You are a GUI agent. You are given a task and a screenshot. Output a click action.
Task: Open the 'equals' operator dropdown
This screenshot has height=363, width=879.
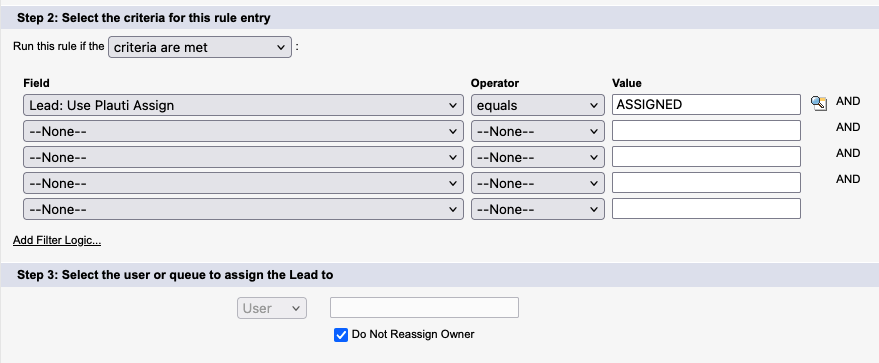point(538,105)
